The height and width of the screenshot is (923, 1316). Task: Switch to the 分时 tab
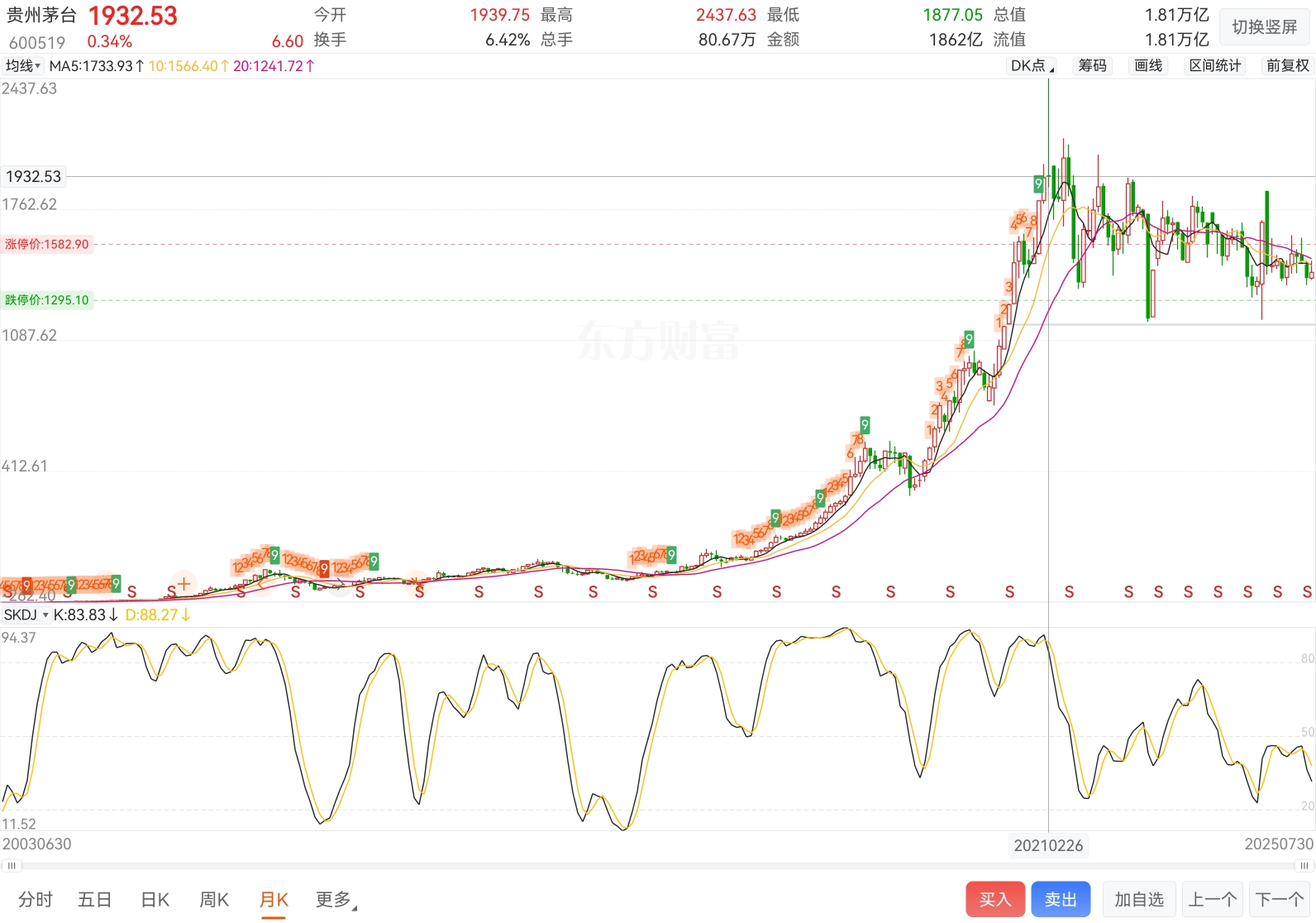tap(36, 900)
